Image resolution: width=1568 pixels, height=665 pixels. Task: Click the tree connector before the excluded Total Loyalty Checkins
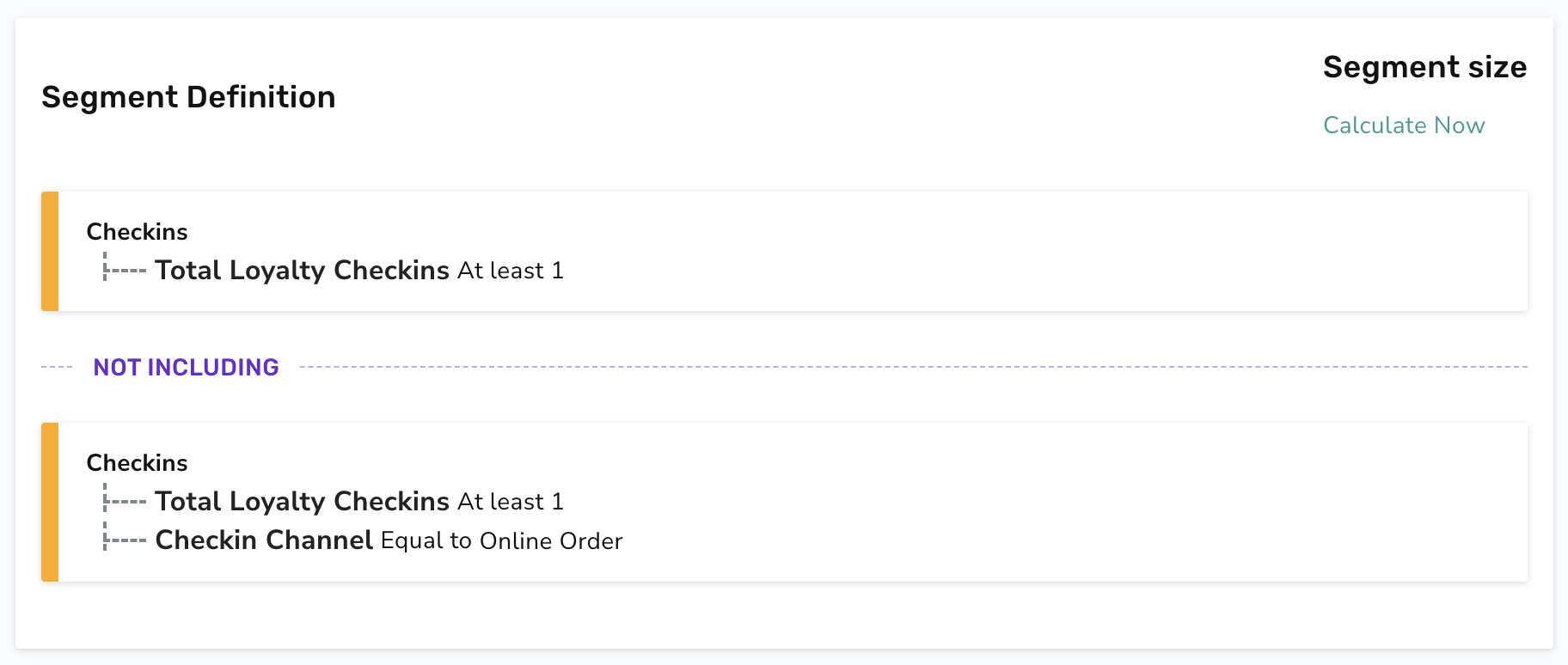125,498
